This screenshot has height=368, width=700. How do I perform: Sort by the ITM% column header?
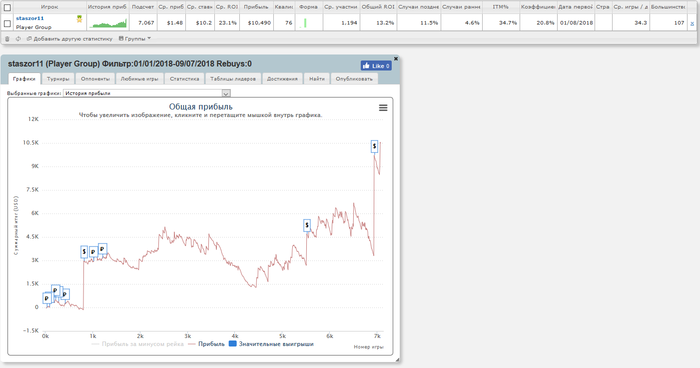pos(500,7)
